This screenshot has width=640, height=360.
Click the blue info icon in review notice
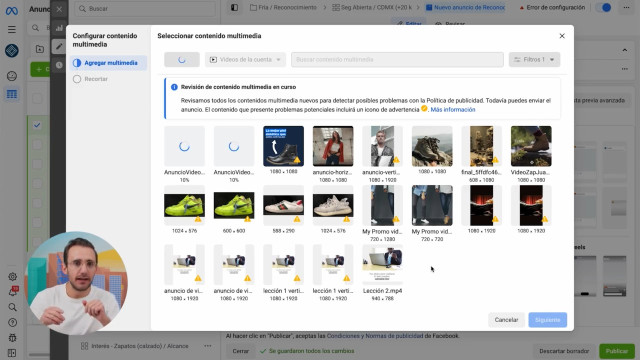(x=174, y=87)
